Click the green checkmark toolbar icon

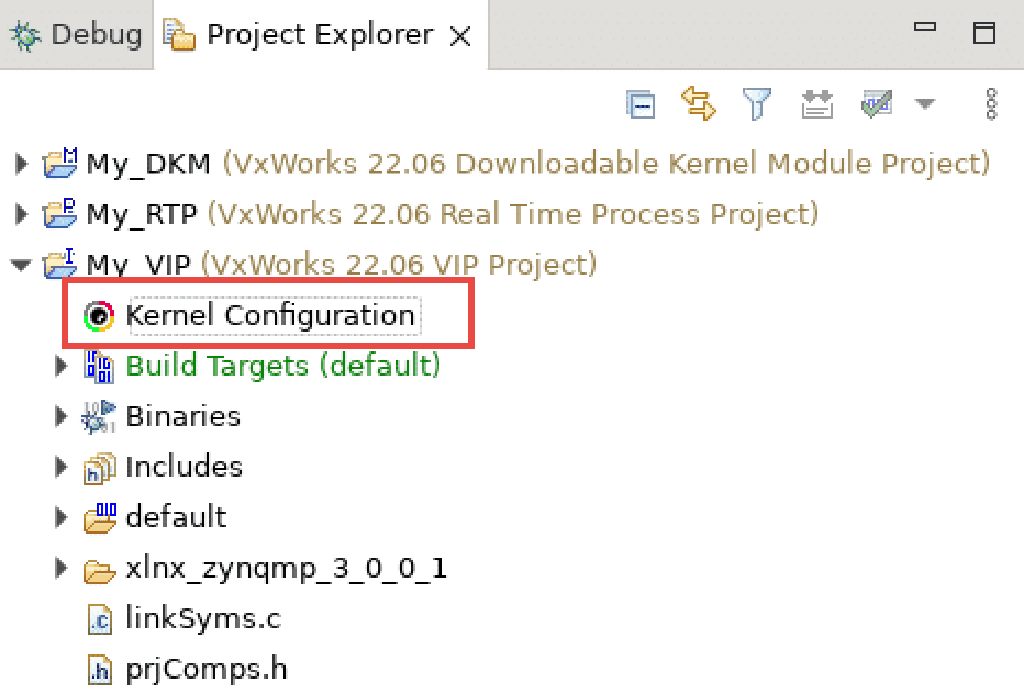875,103
